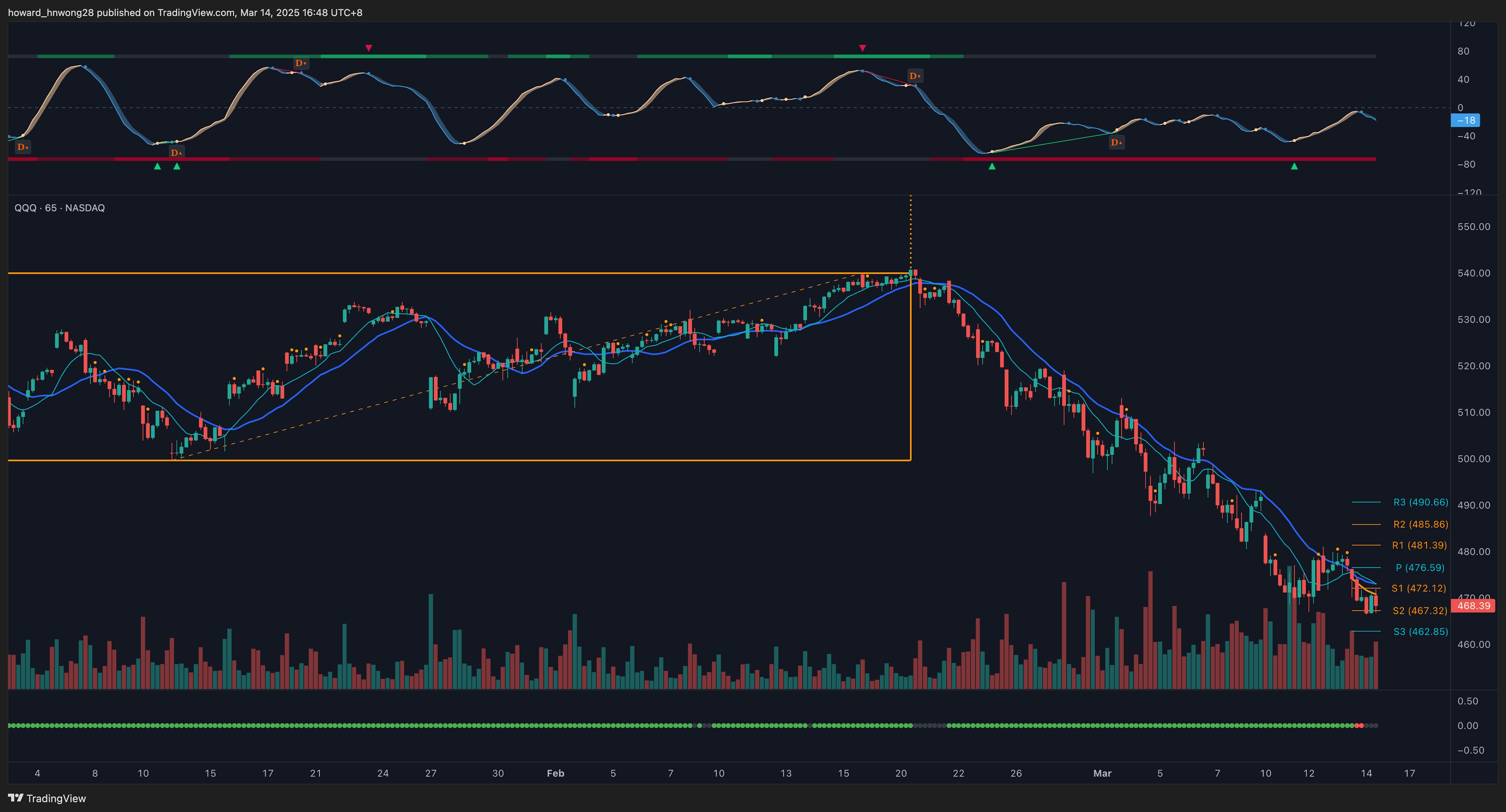Select the QQQ · 65 · NASDAQ symbol label
Viewport: 1506px width, 812px height.
click(x=60, y=208)
